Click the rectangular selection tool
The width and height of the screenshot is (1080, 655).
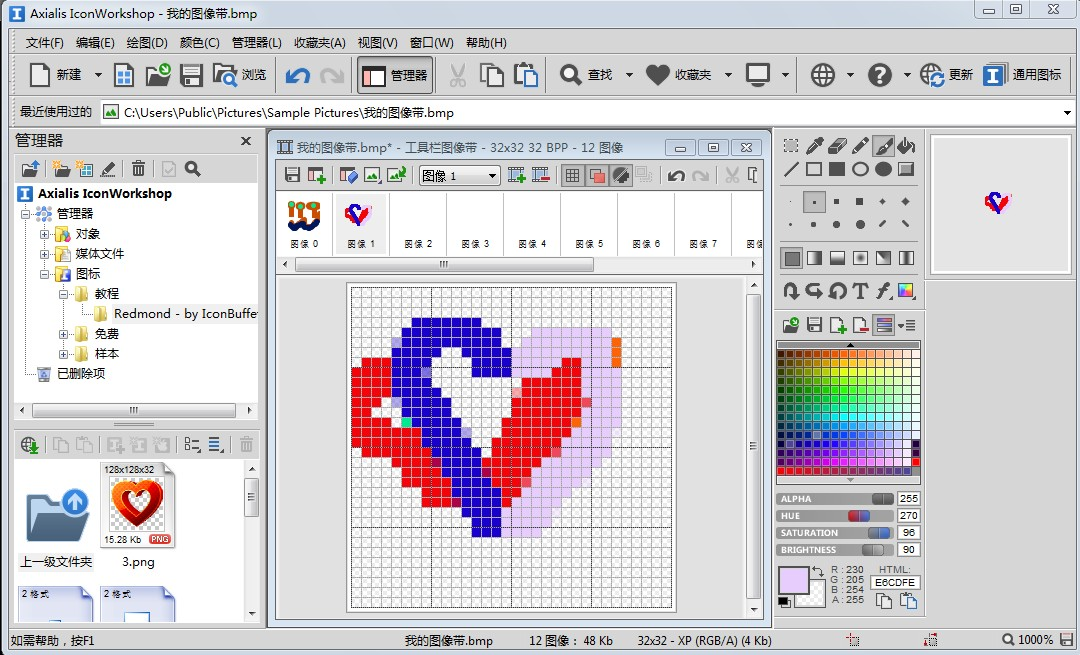(x=791, y=146)
